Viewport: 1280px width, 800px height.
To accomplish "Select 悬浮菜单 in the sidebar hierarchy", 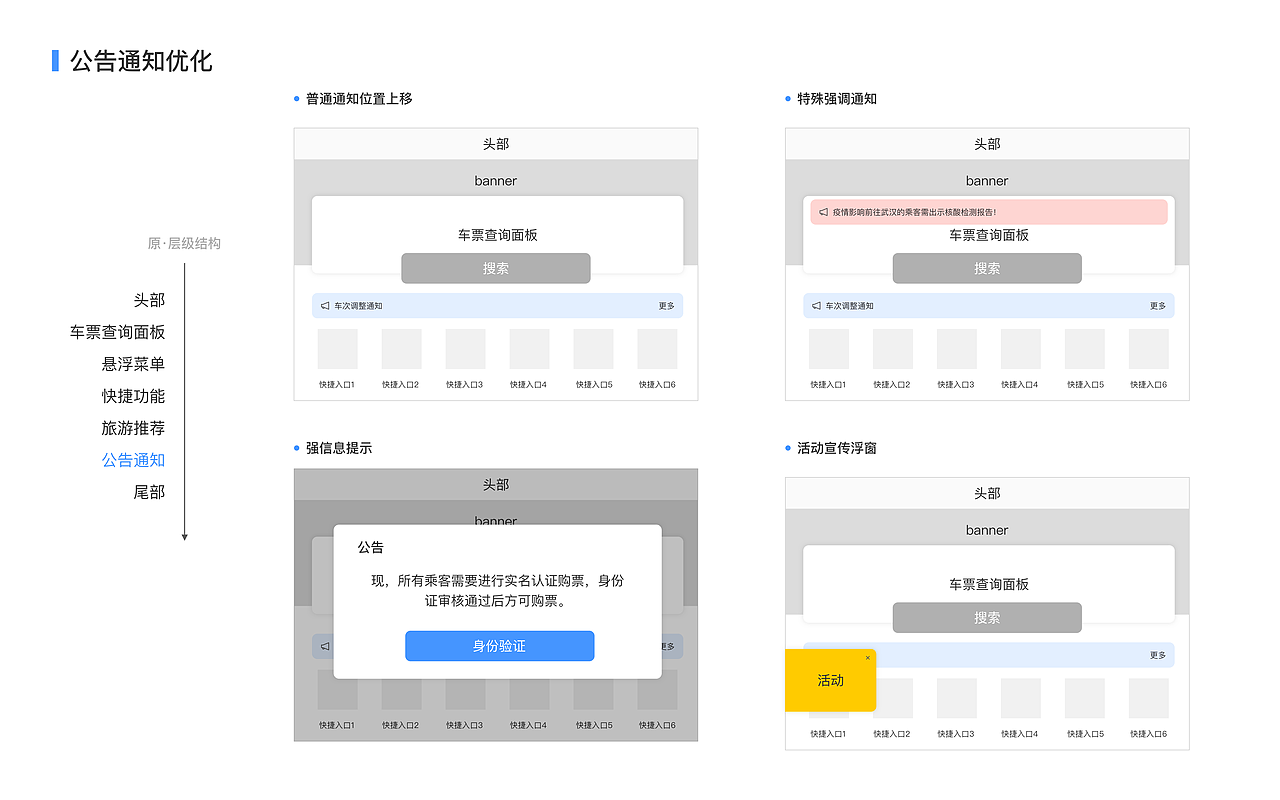I will [x=134, y=364].
